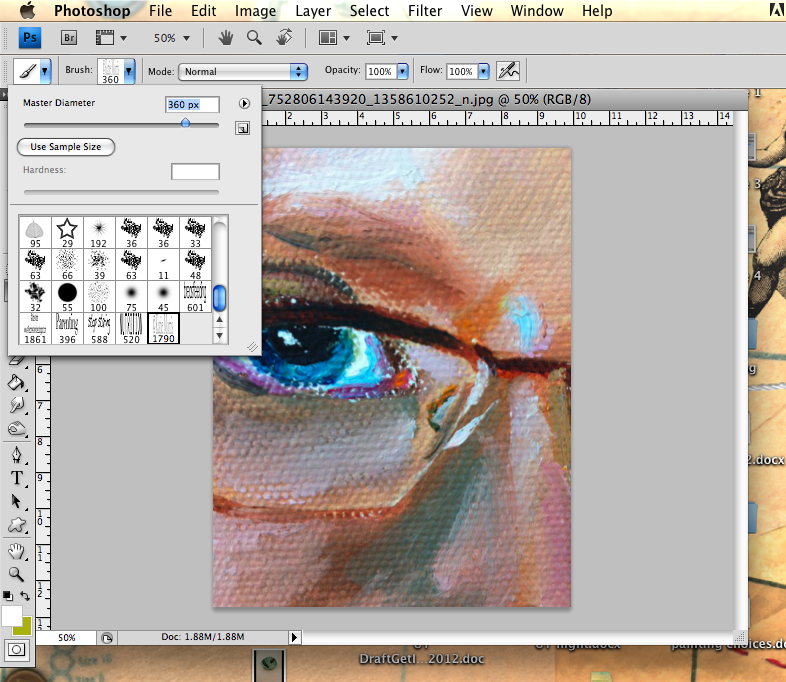Select the leaf brush preset 95
Image resolution: width=786 pixels, height=682 pixels.
click(x=35, y=233)
